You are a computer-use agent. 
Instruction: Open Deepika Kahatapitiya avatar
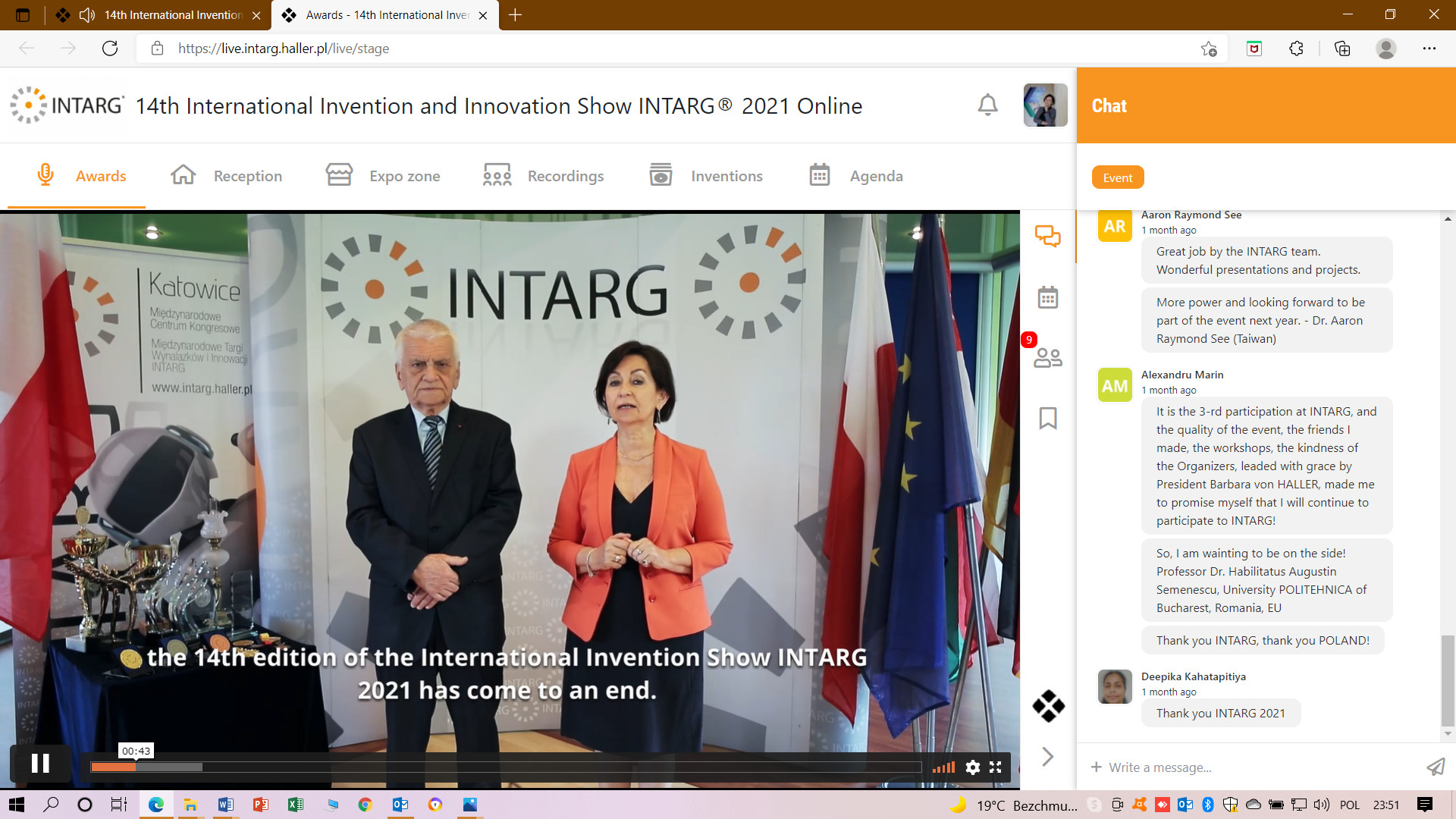tap(1115, 687)
